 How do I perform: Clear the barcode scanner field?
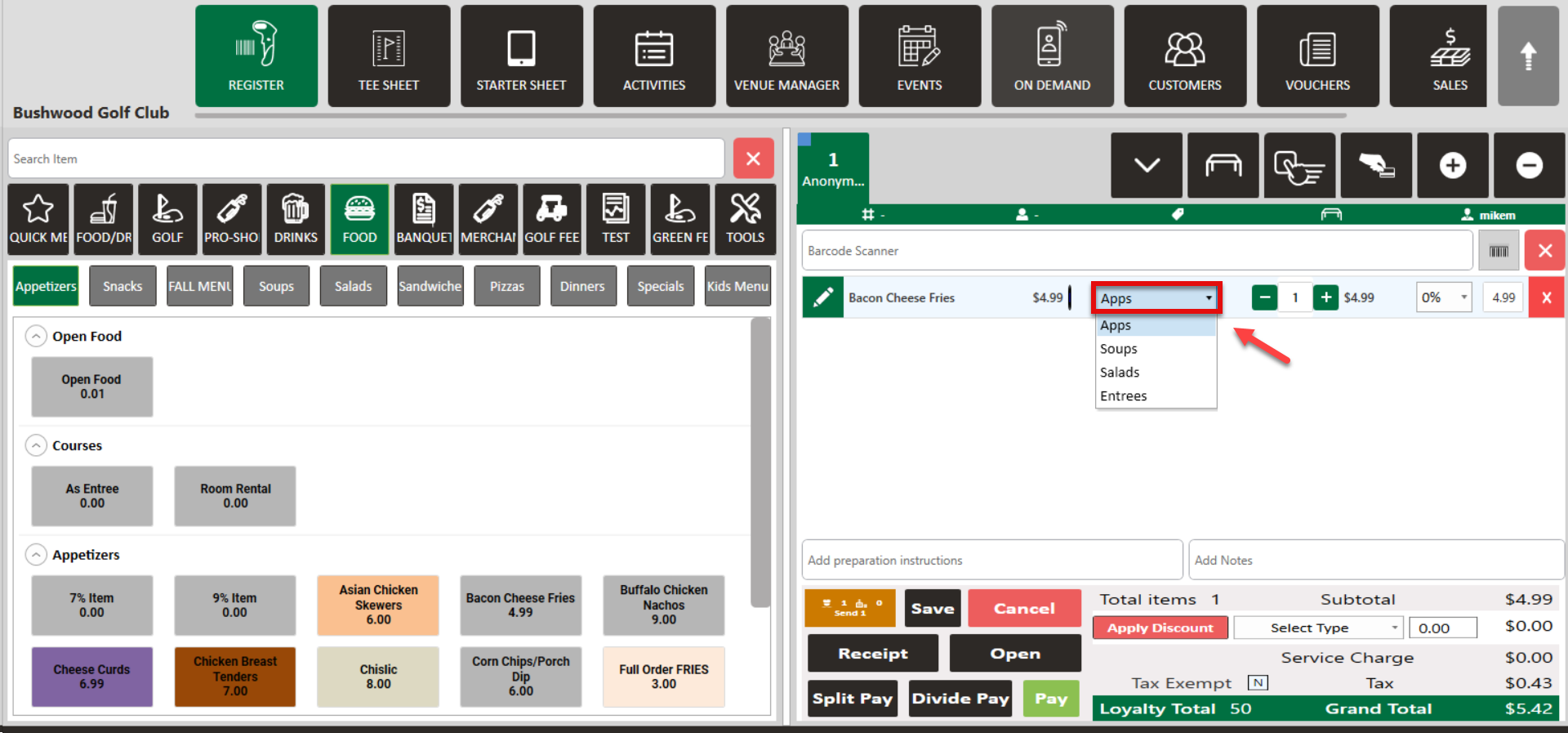tap(1544, 251)
